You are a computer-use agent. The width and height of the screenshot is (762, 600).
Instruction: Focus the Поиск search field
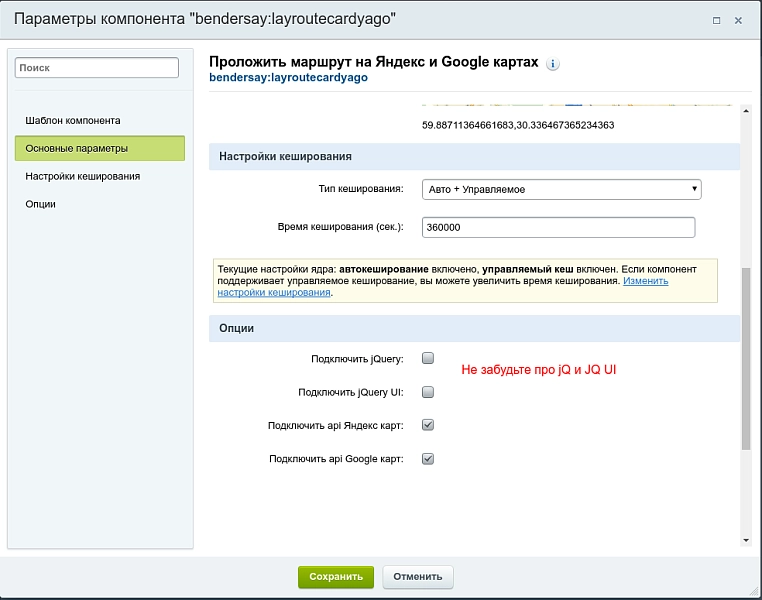pyautogui.click(x=97, y=68)
